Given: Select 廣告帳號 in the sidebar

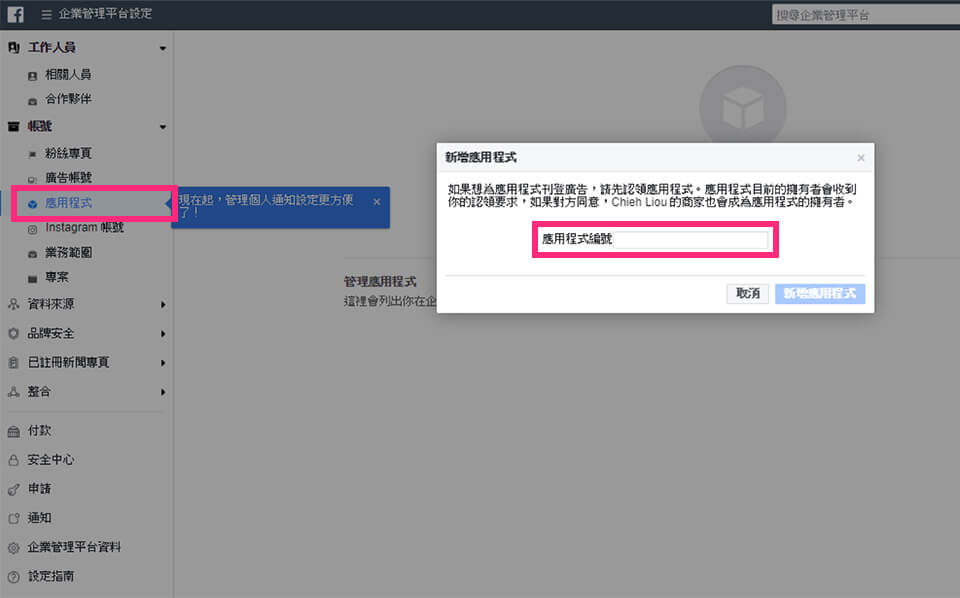Looking at the screenshot, I should point(68,178).
